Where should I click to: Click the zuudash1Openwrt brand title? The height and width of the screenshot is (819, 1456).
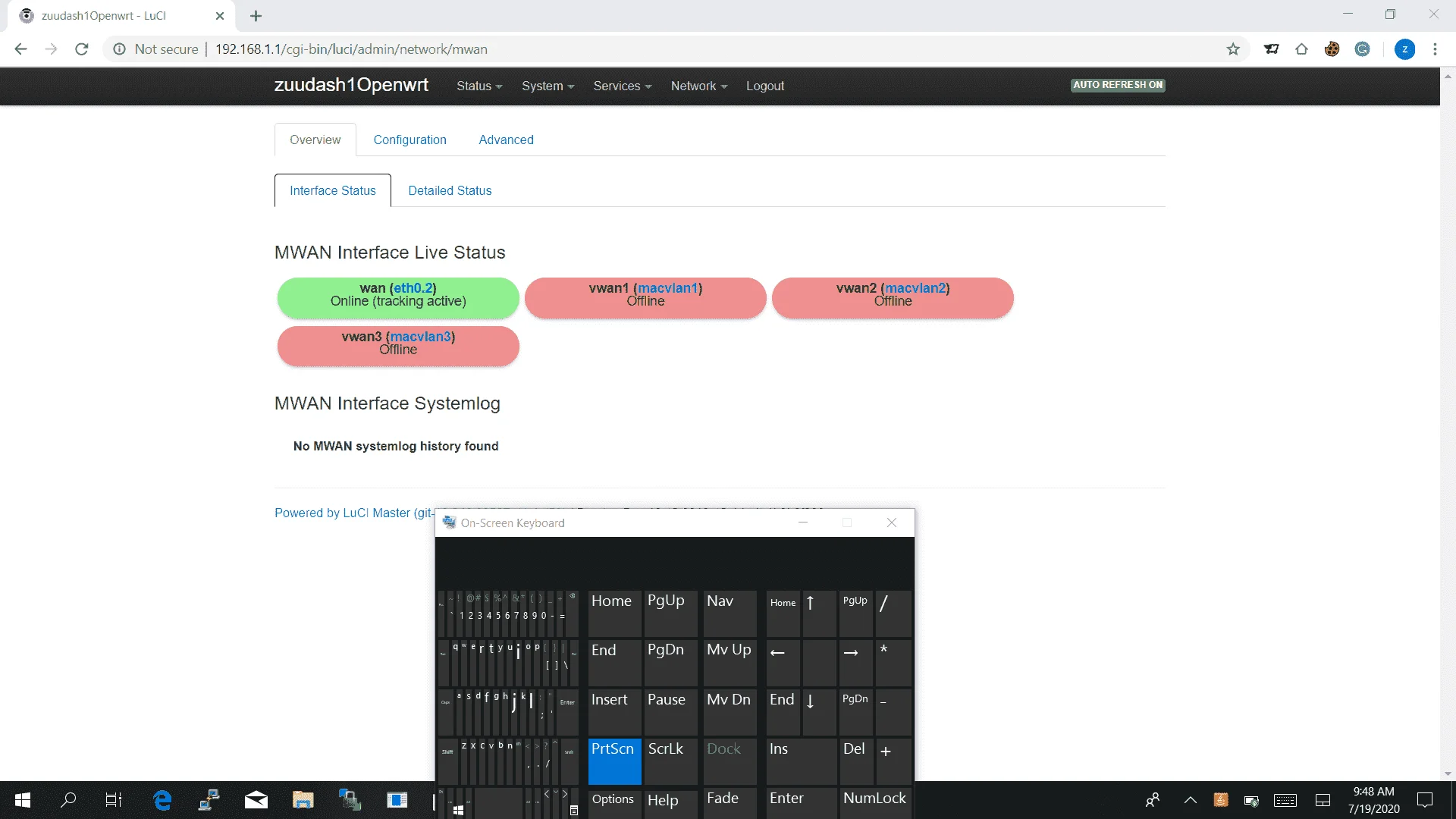tap(351, 85)
